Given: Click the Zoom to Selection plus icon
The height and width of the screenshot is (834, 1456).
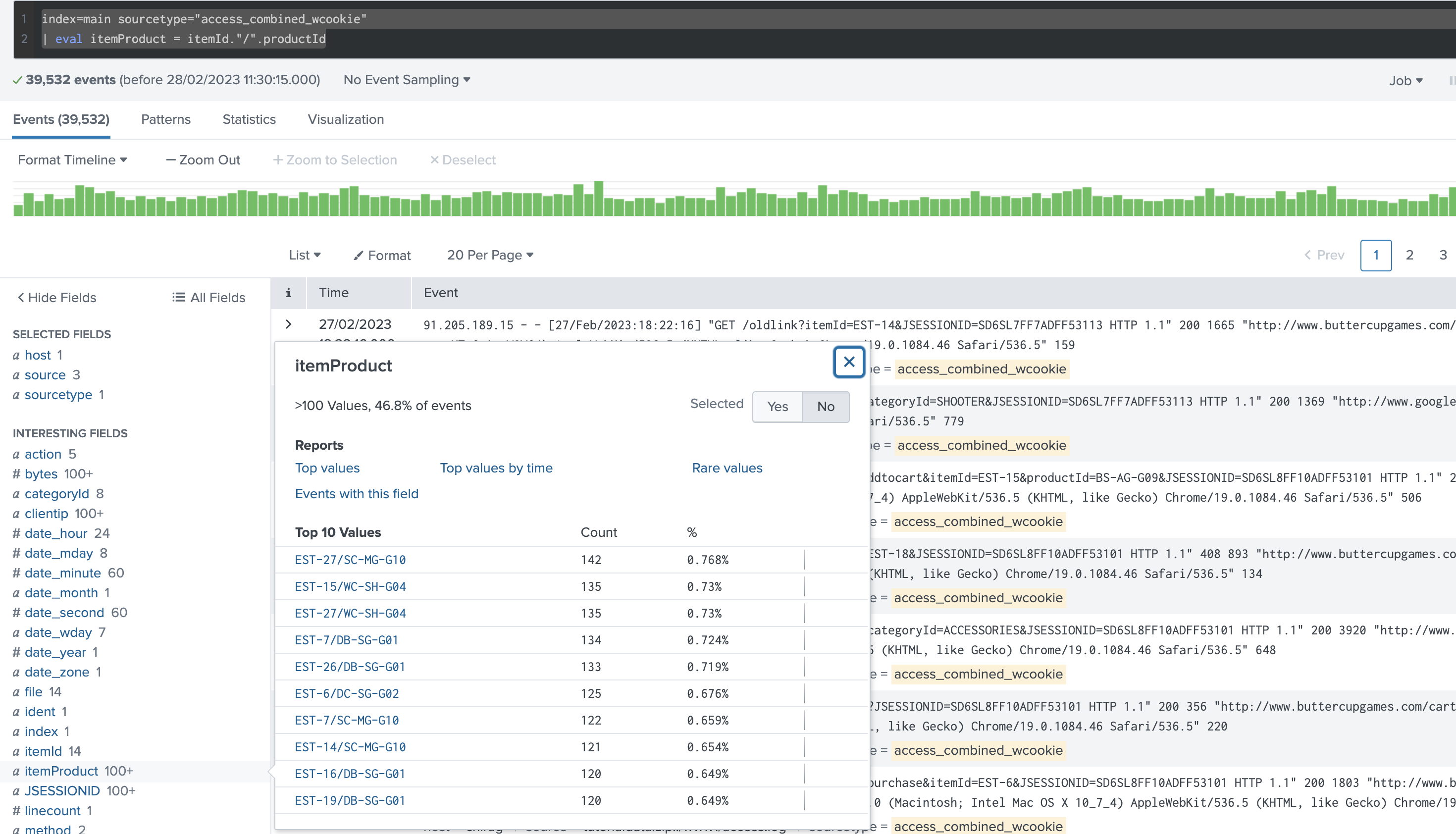Looking at the screenshot, I should click(x=278, y=160).
